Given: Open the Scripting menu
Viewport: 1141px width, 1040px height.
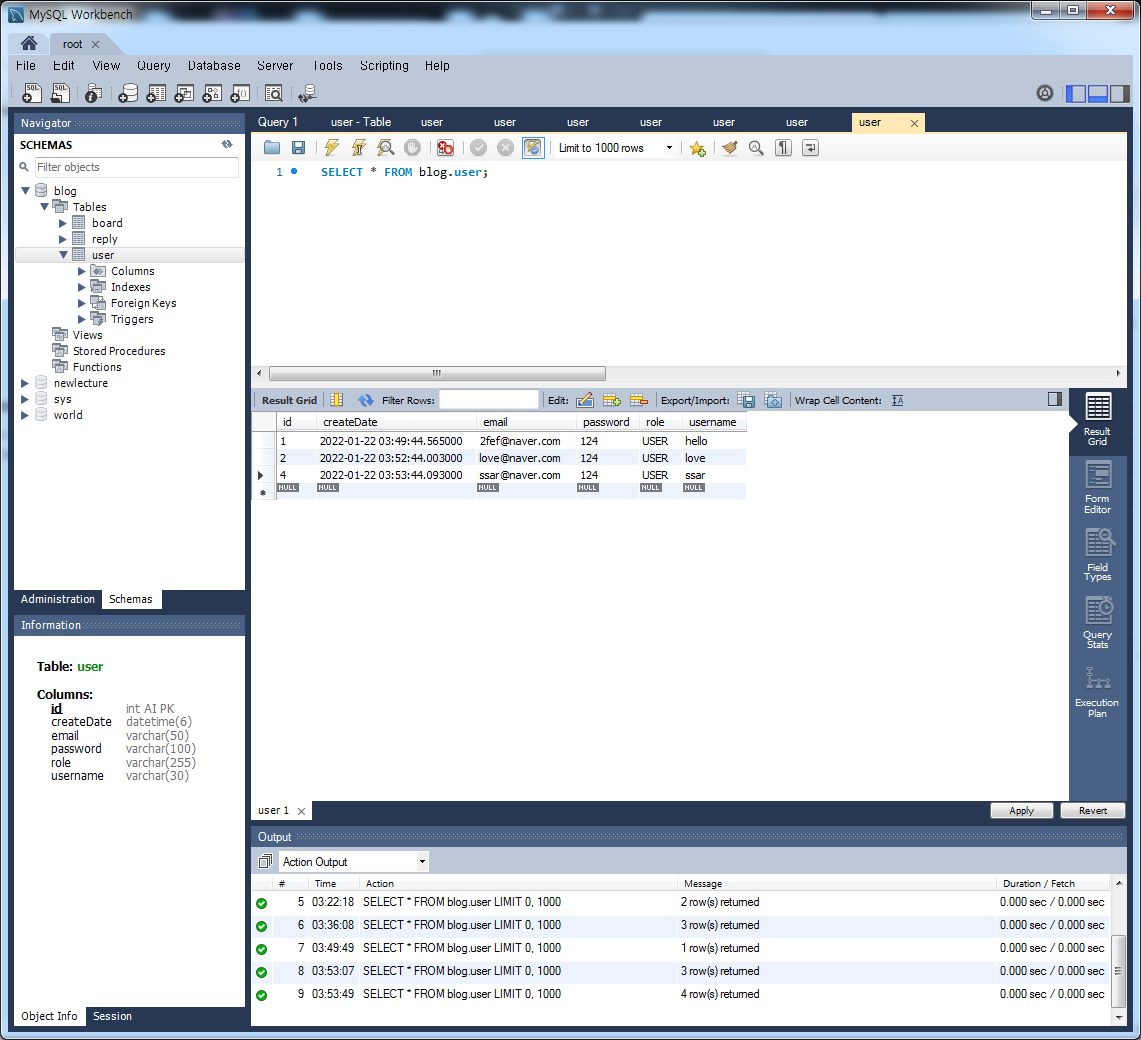Looking at the screenshot, I should pyautogui.click(x=384, y=66).
